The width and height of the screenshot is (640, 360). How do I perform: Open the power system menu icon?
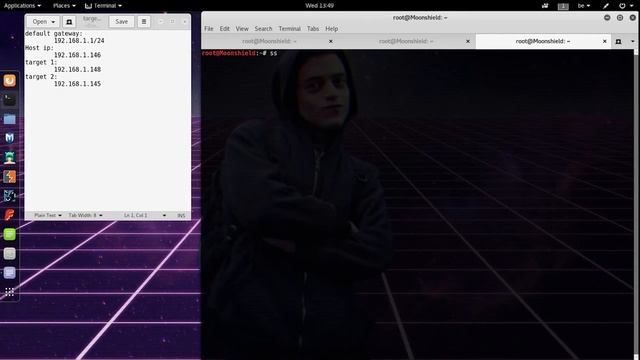click(x=626, y=6)
